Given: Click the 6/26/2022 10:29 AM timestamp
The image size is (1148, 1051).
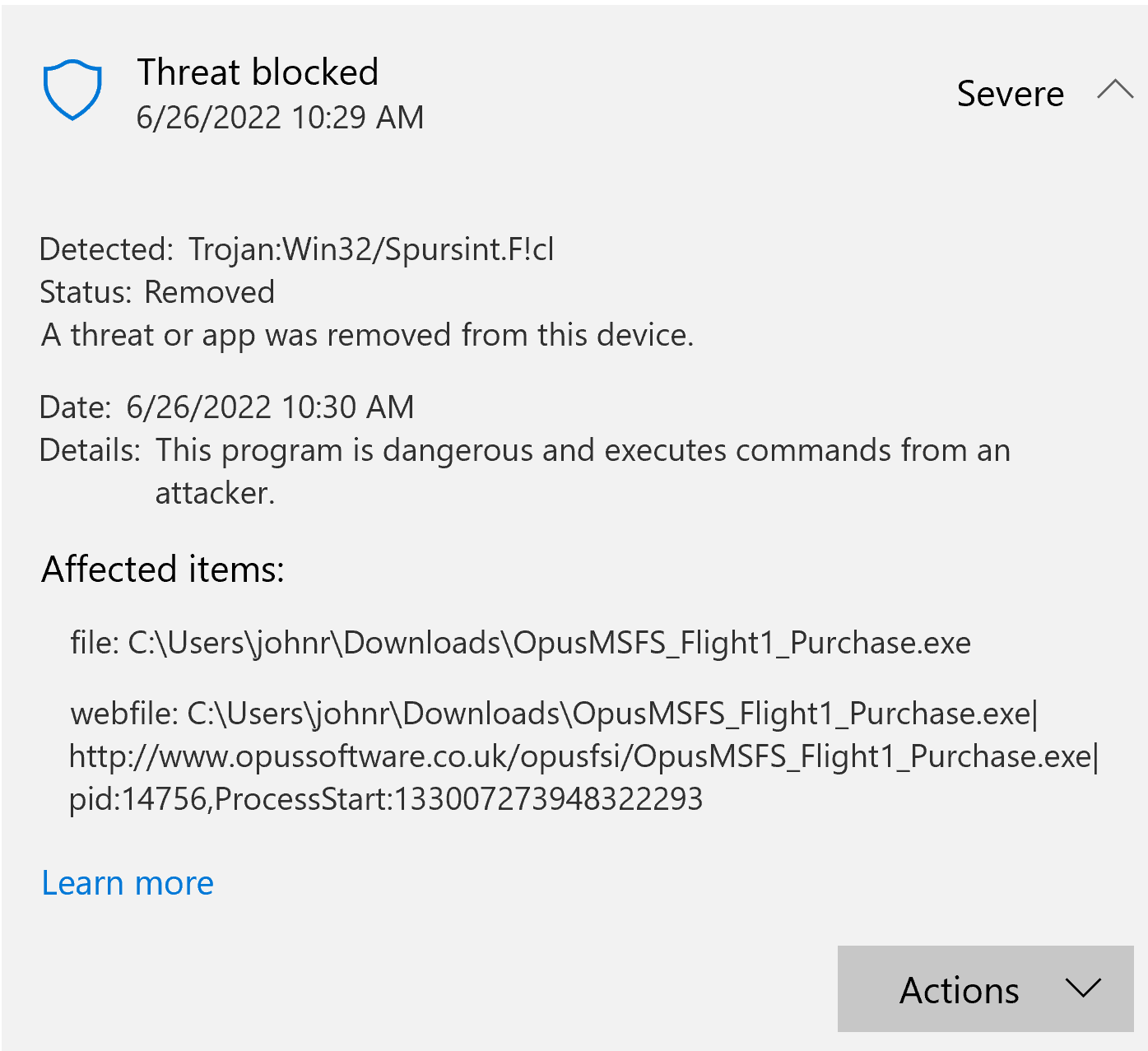Looking at the screenshot, I should click(x=280, y=118).
